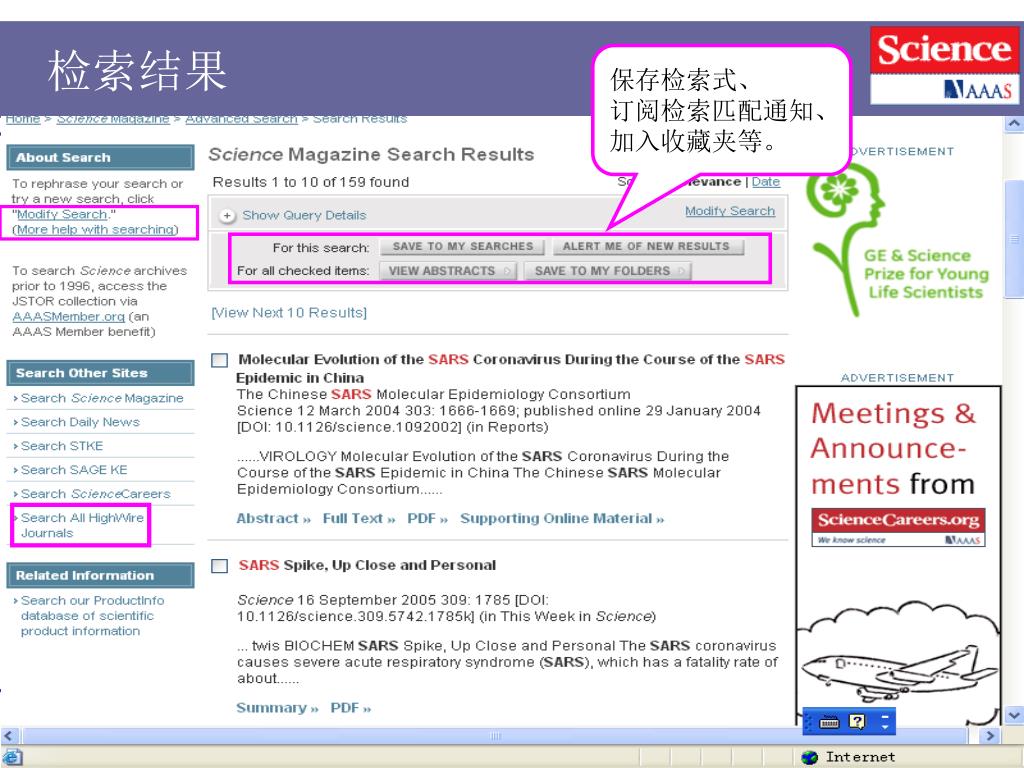Click vertical scrollbar up arrow

point(1014,123)
